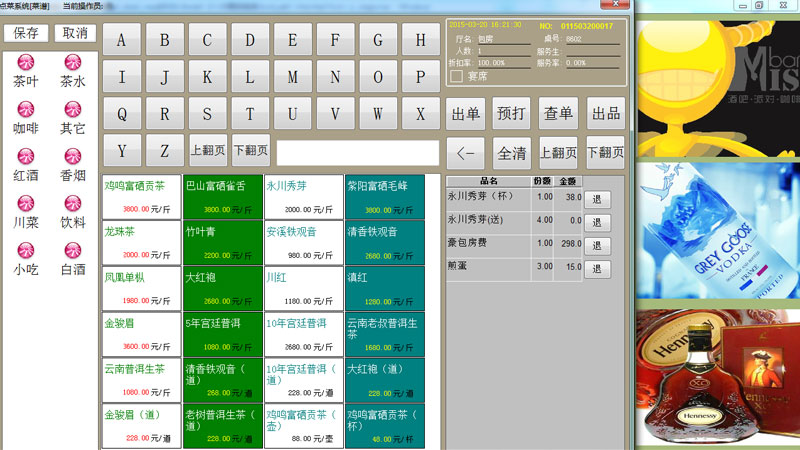Click 全清 to clear the order
This screenshot has width=800, height=450.
coord(512,153)
